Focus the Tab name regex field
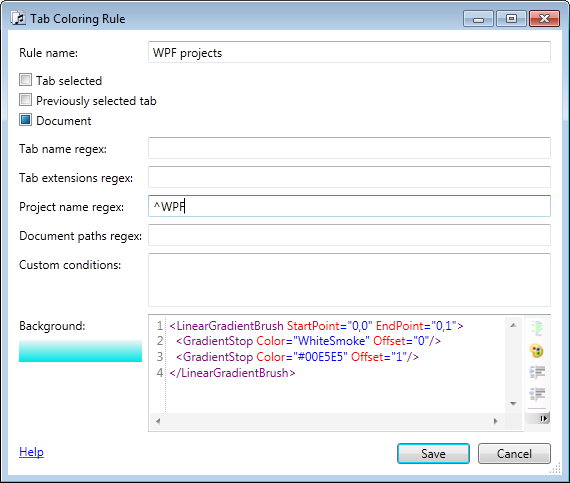The height and width of the screenshot is (483, 570). [x=349, y=148]
